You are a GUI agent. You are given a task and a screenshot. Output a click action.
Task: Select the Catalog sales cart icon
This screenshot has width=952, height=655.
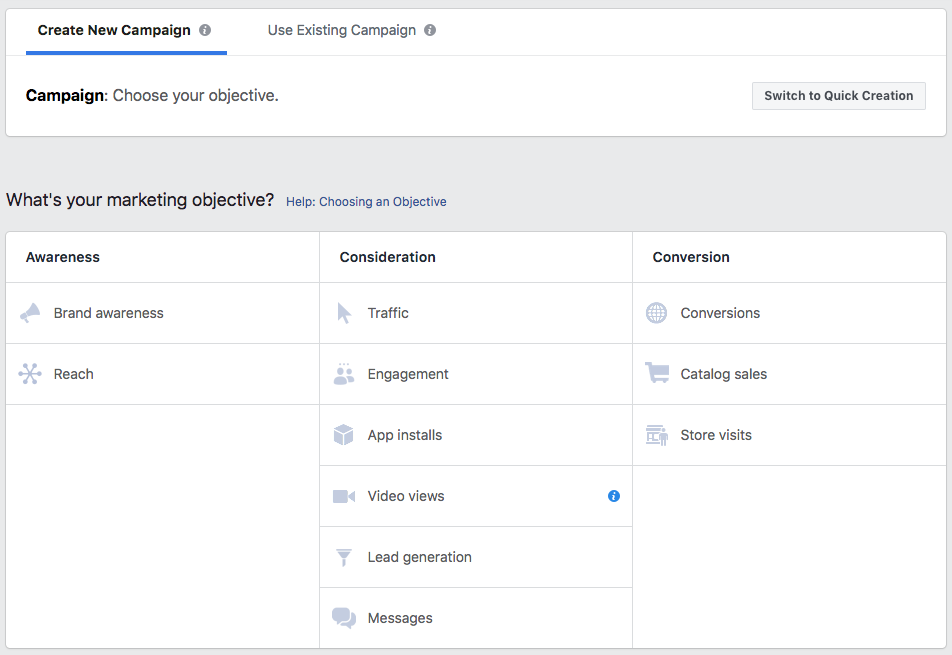[657, 374]
